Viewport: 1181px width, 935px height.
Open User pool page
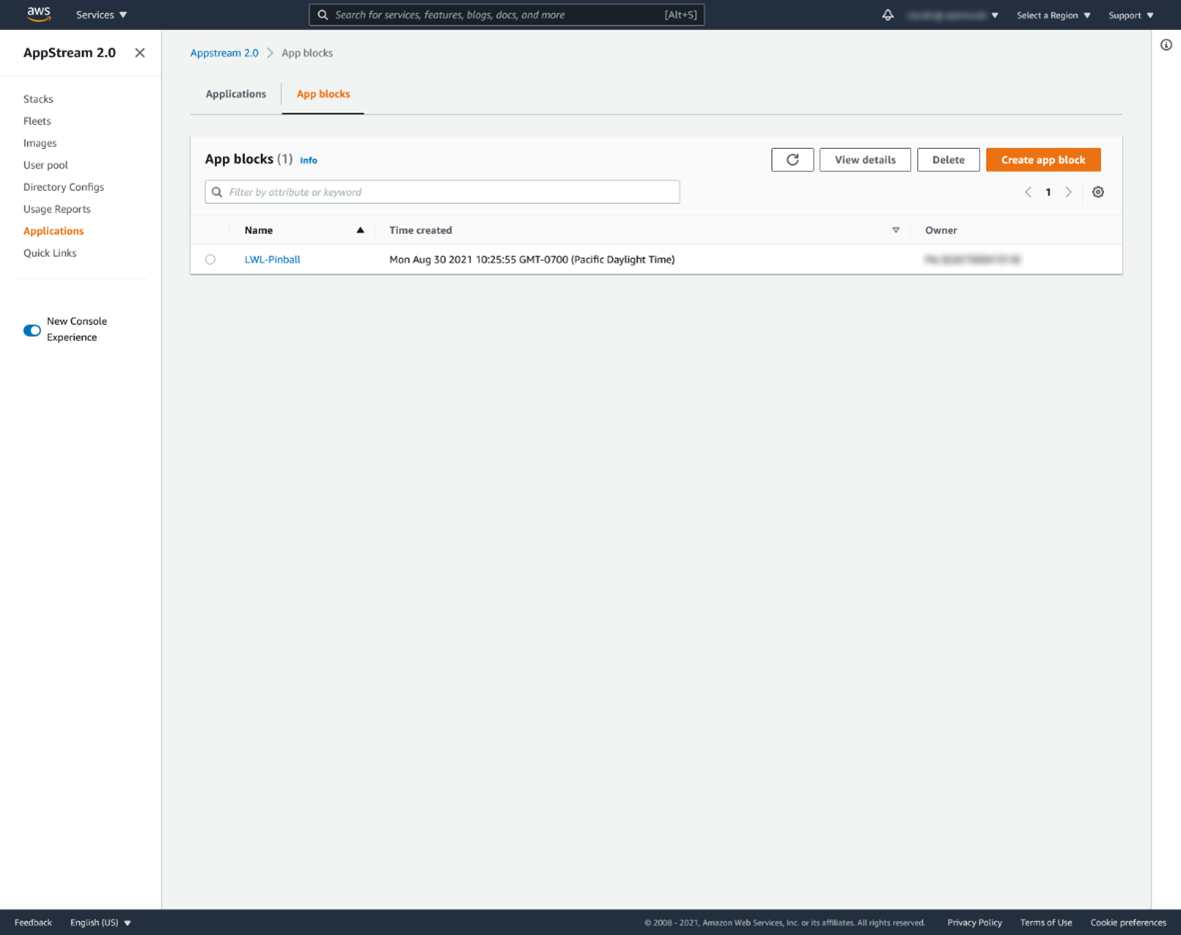45,165
